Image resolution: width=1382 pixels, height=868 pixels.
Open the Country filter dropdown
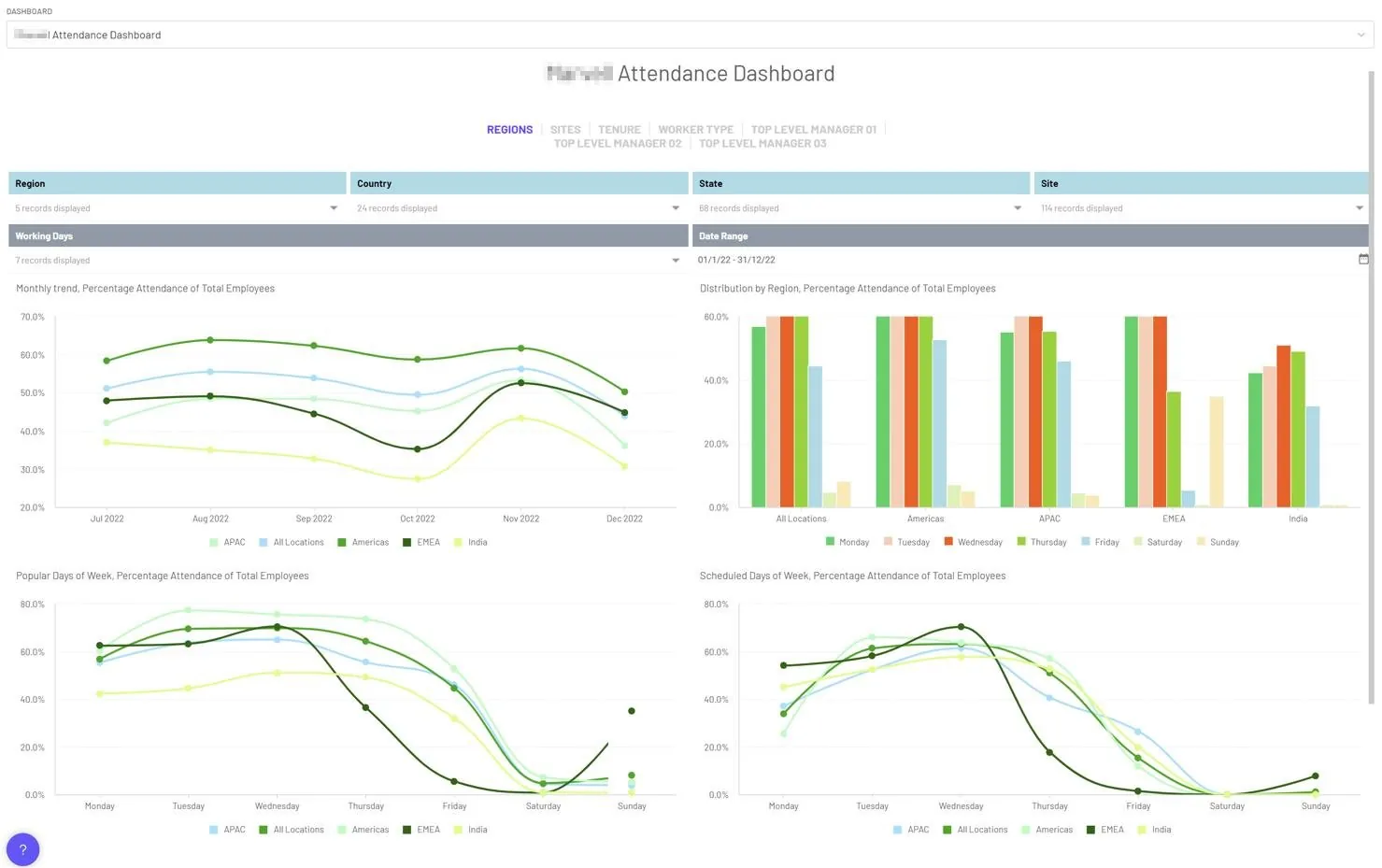520,208
